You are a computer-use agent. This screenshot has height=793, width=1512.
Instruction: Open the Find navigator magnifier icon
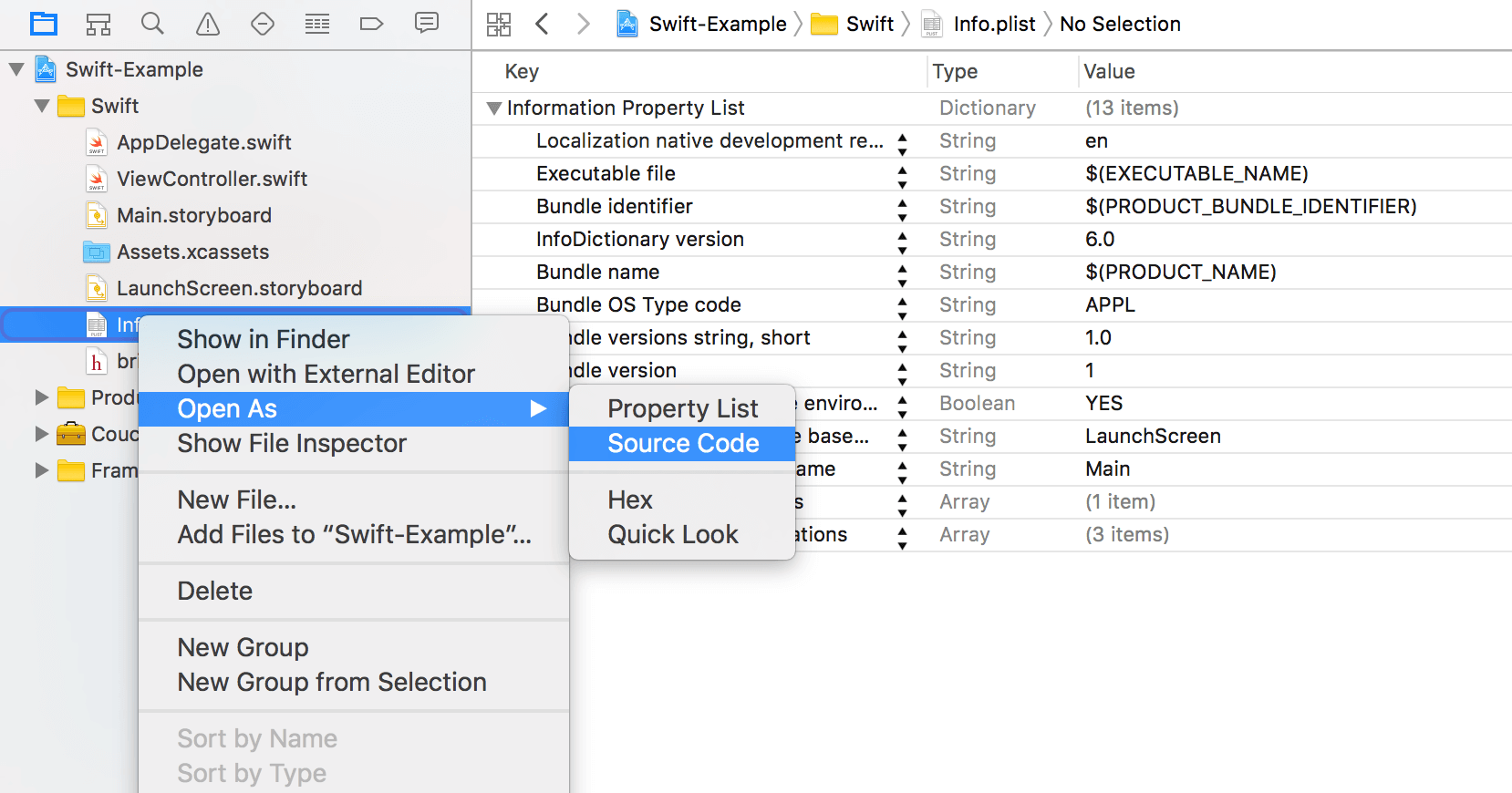152,24
